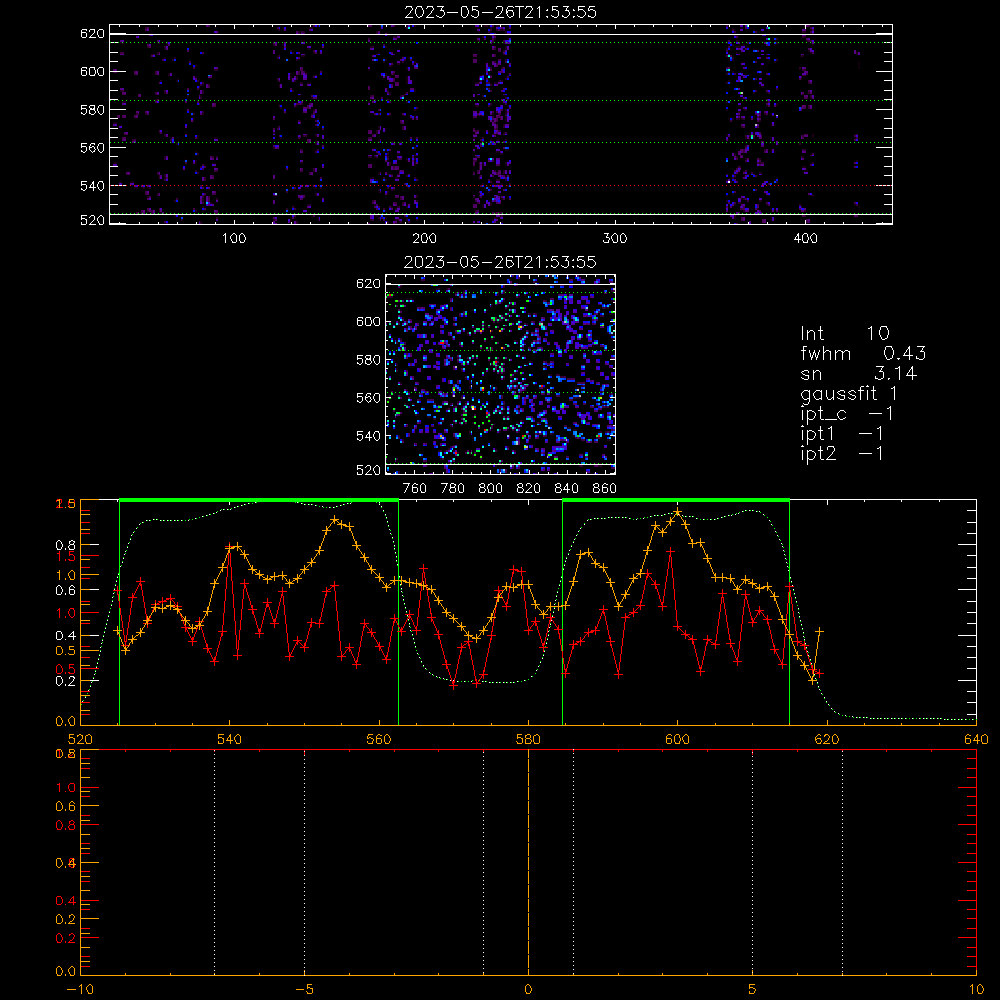Image resolution: width=1000 pixels, height=1000 pixels.
Task: Click x-axis label 760 under middle image
Action: [x=415, y=489]
